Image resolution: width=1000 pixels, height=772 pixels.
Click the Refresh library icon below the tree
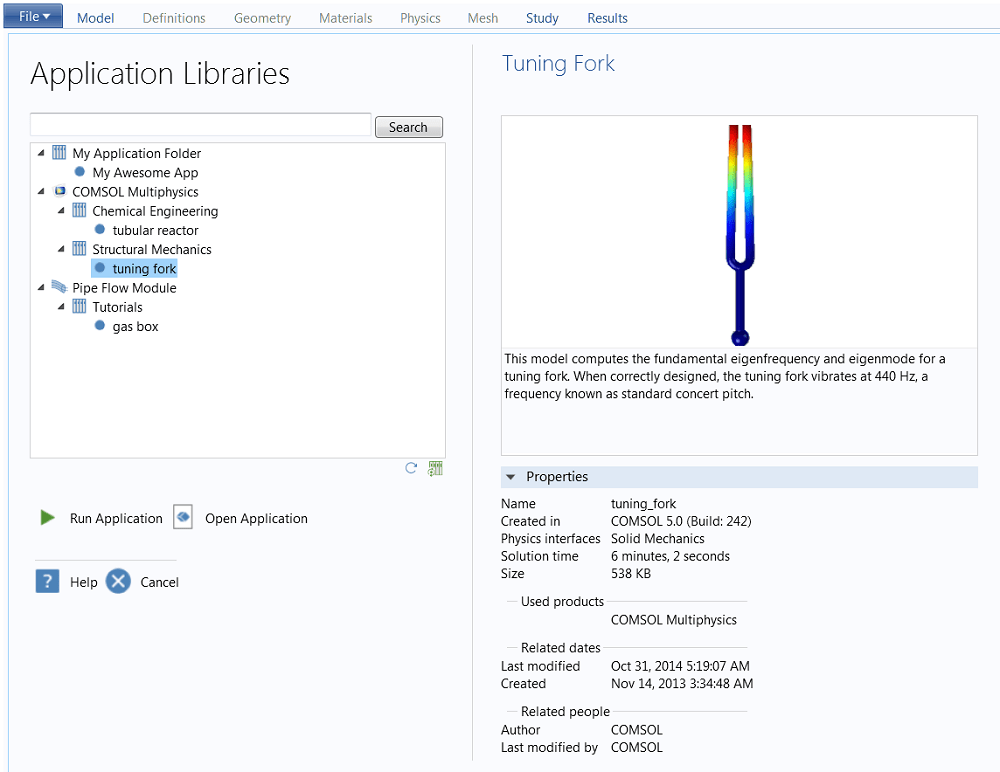click(411, 468)
